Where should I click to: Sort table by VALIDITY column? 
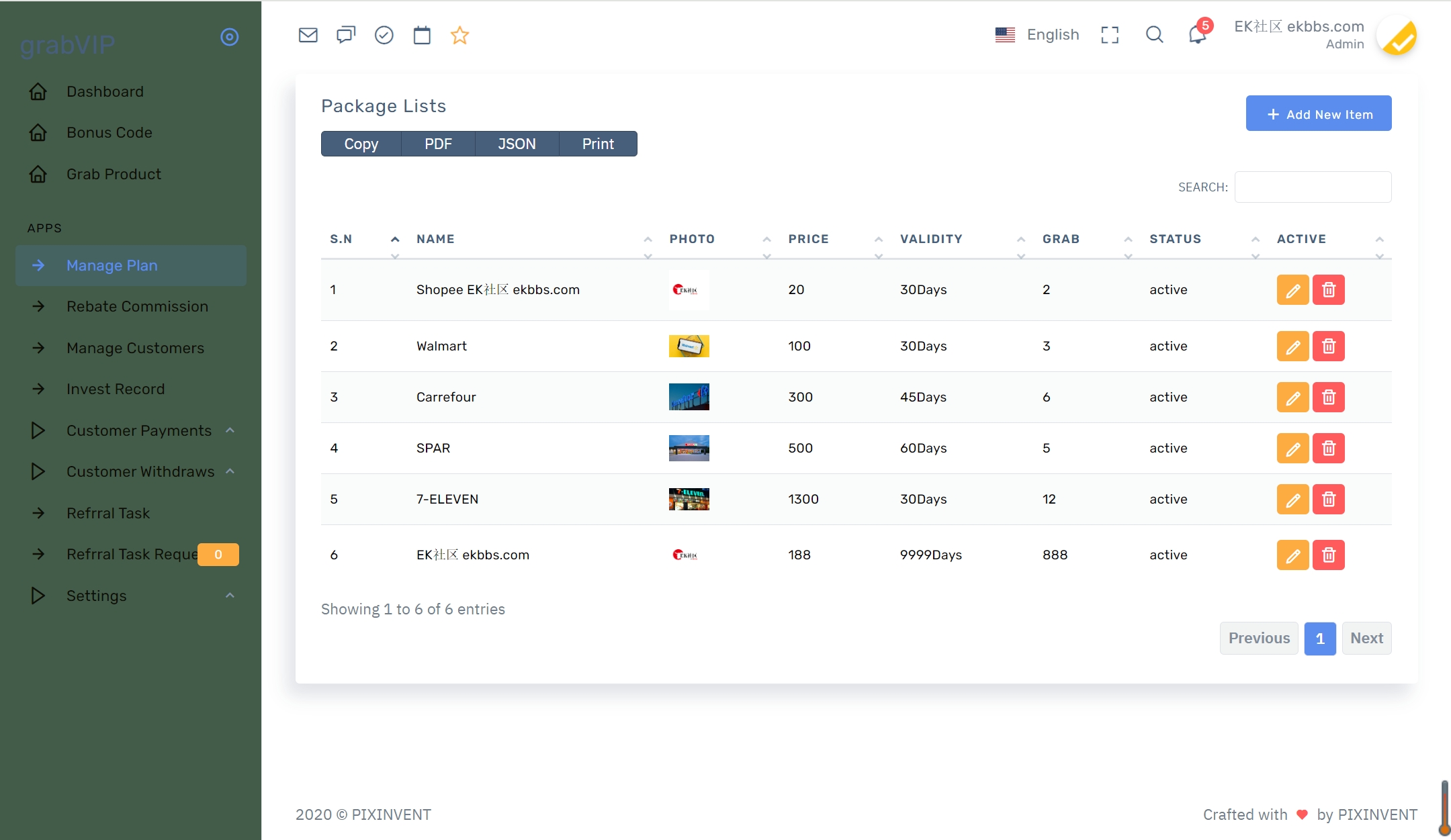pyautogui.click(x=963, y=239)
